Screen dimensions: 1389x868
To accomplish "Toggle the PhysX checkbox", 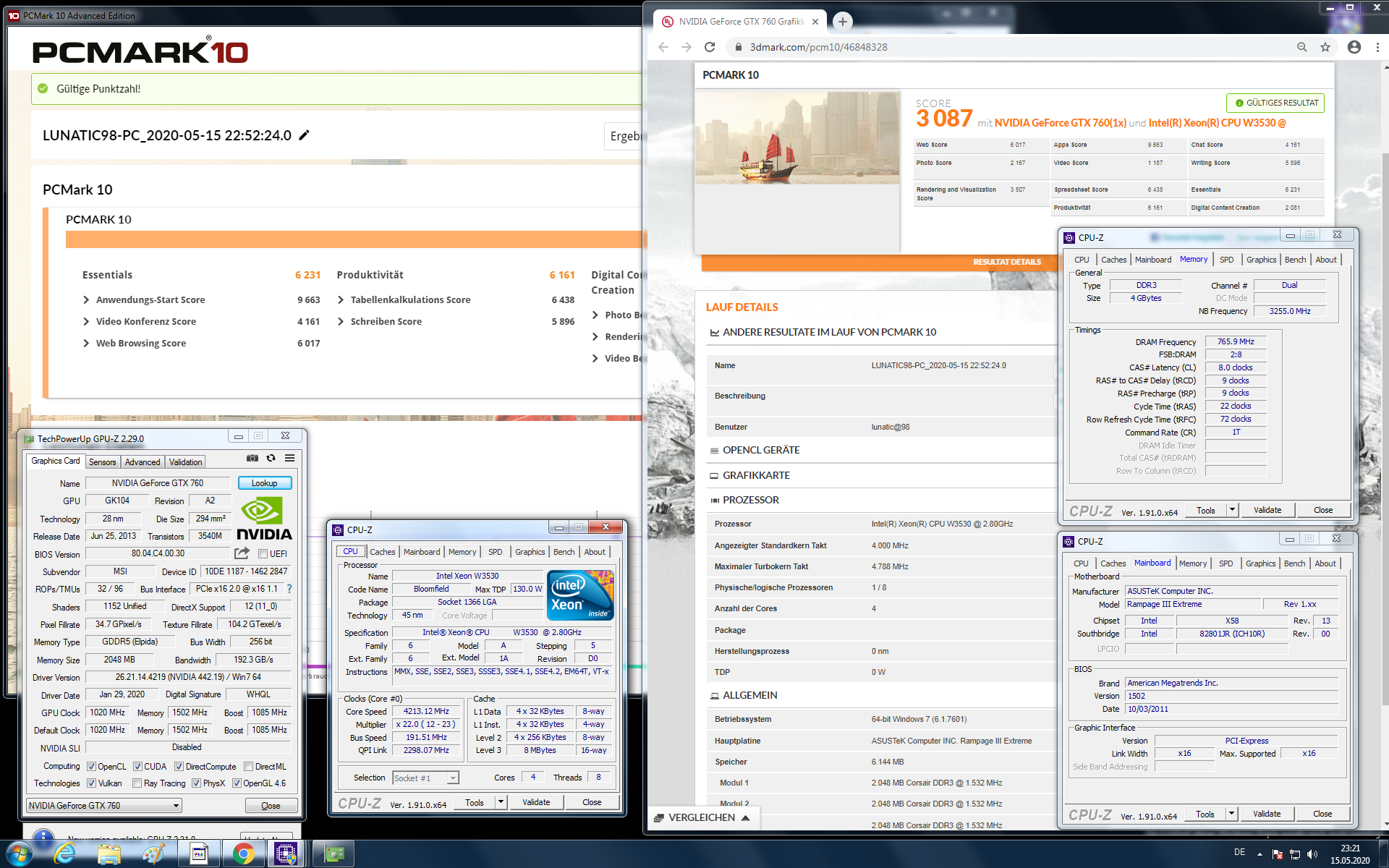I will click(196, 783).
